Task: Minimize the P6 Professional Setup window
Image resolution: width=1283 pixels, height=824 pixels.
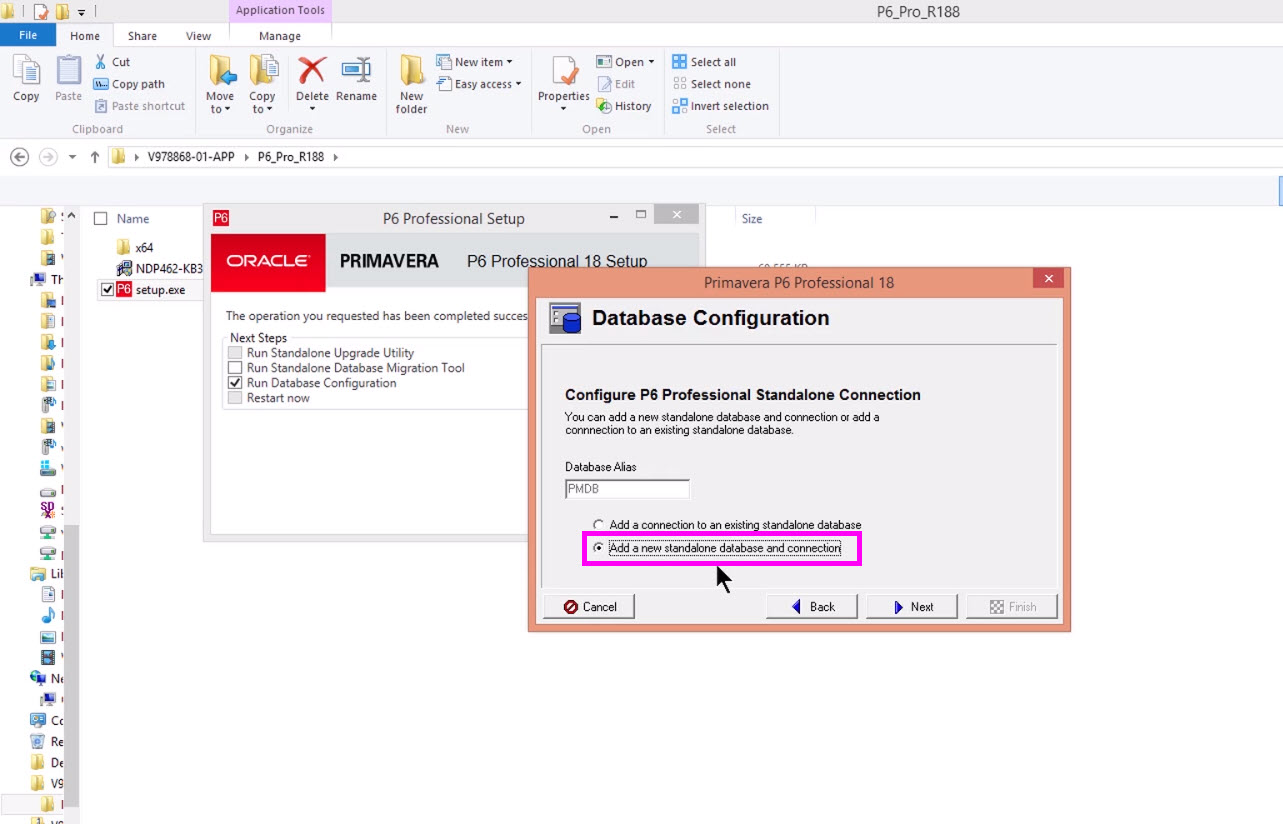Action: click(x=613, y=215)
